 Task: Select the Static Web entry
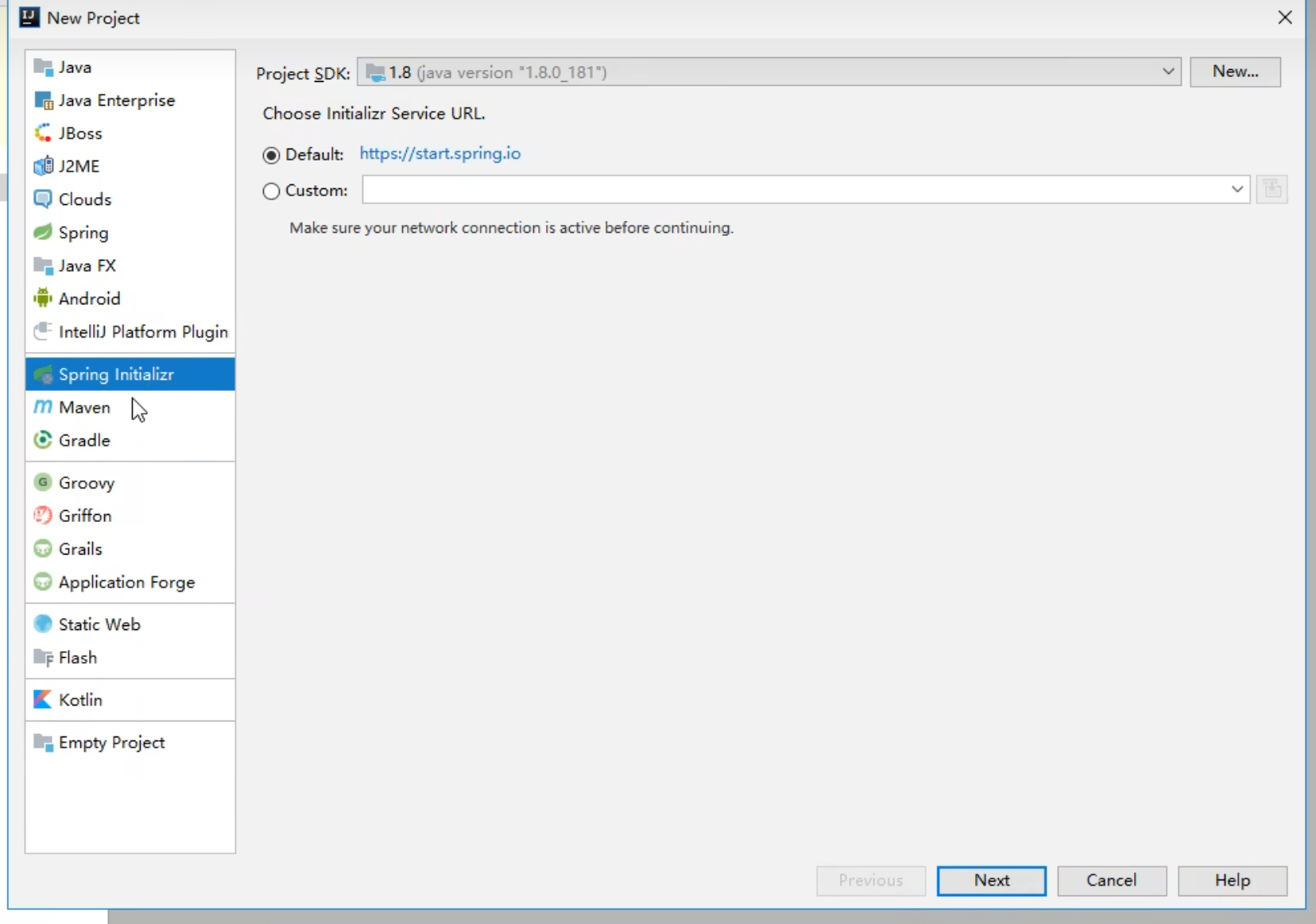pos(130,624)
